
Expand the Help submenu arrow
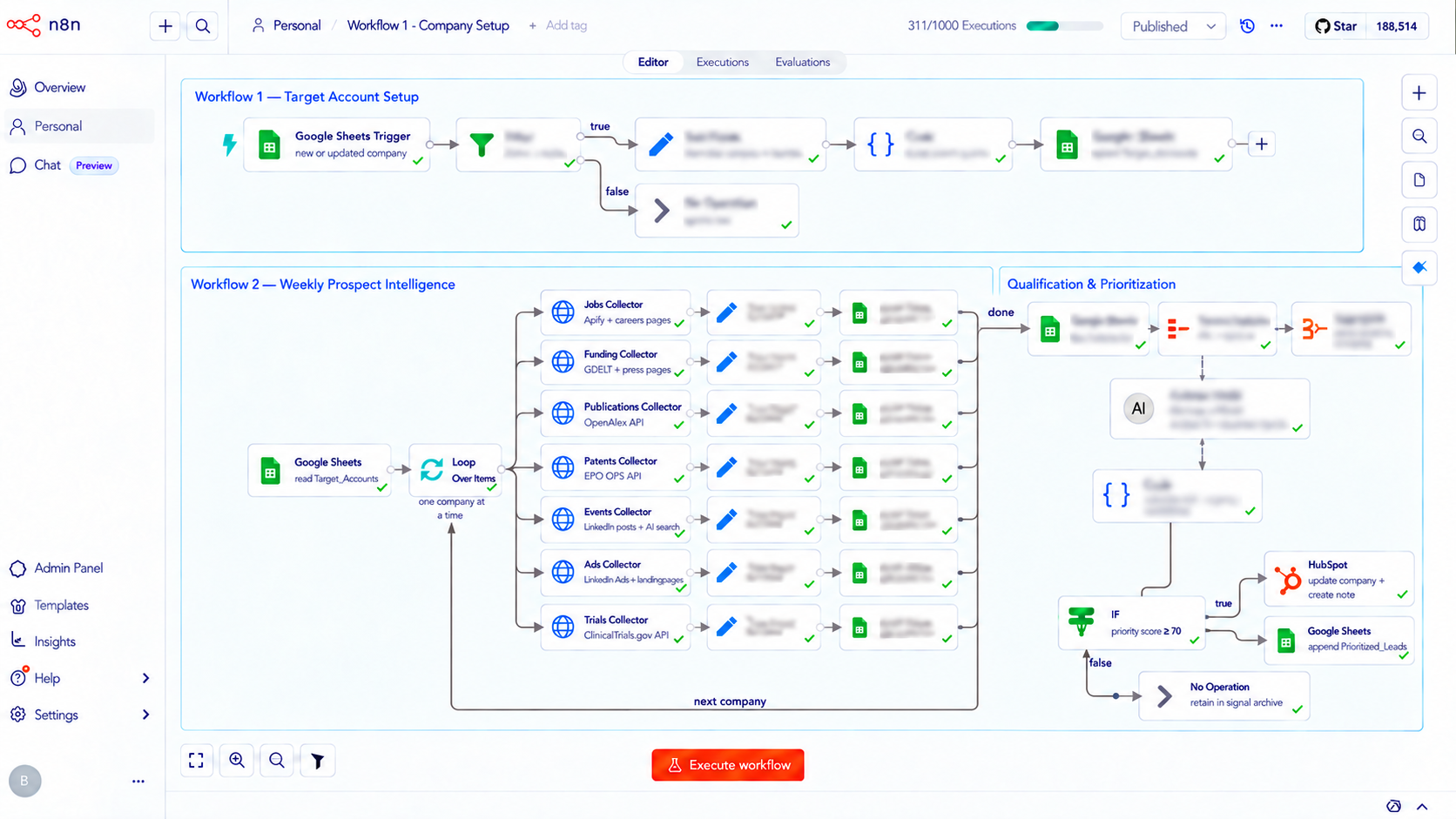coord(145,678)
